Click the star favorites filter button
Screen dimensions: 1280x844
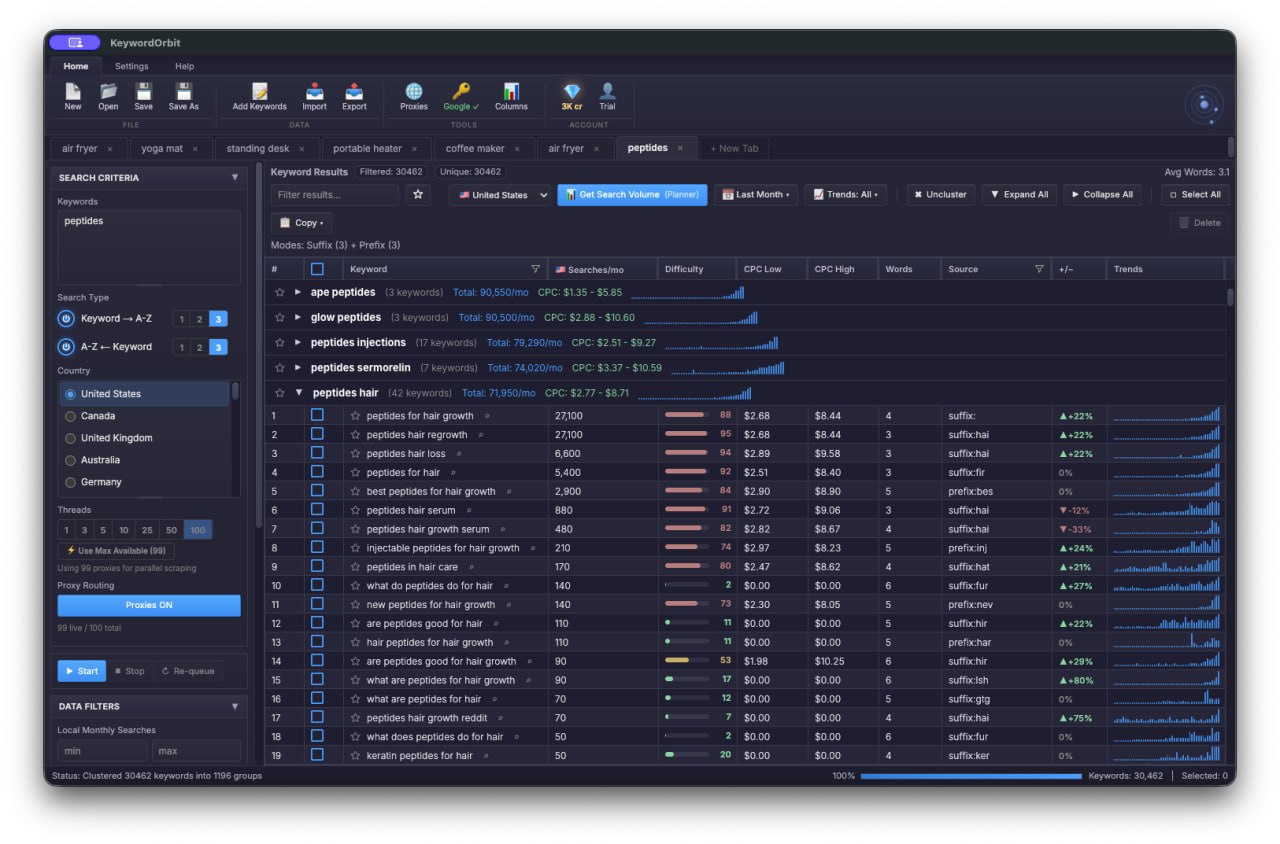tap(418, 195)
